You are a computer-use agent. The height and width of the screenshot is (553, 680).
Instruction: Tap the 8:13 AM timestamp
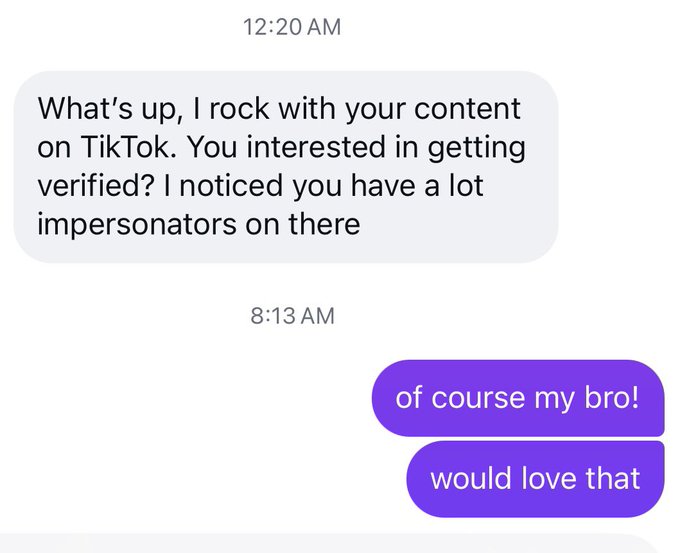click(291, 317)
